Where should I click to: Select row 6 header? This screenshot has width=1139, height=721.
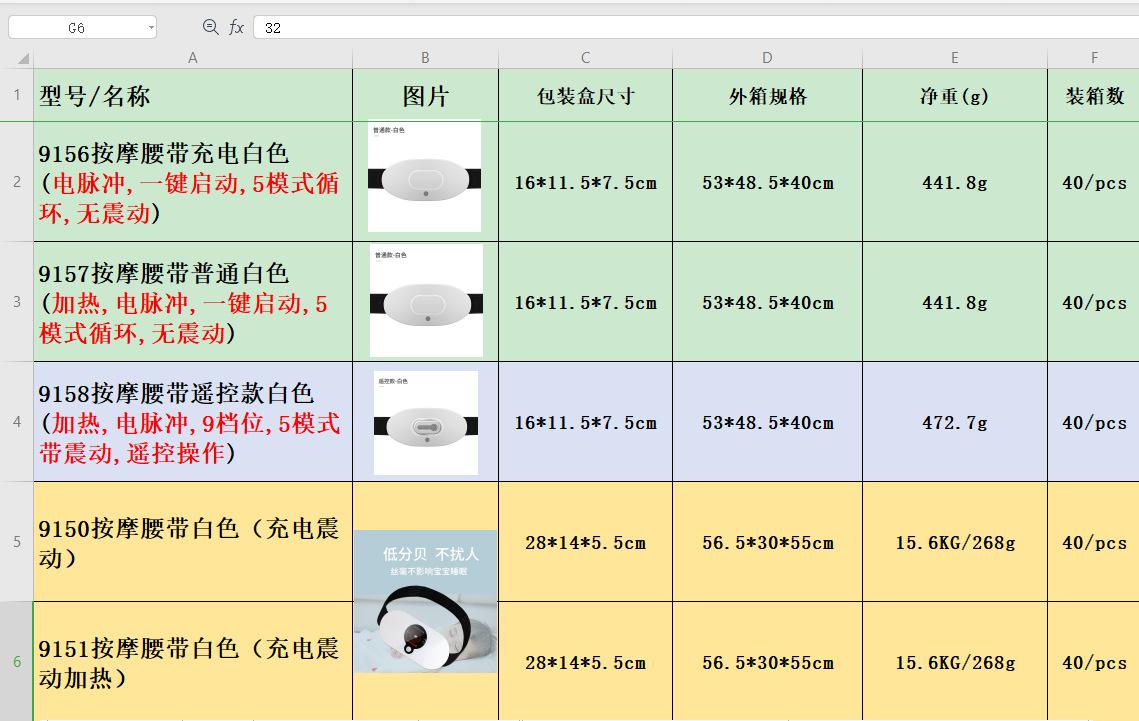click(17, 661)
